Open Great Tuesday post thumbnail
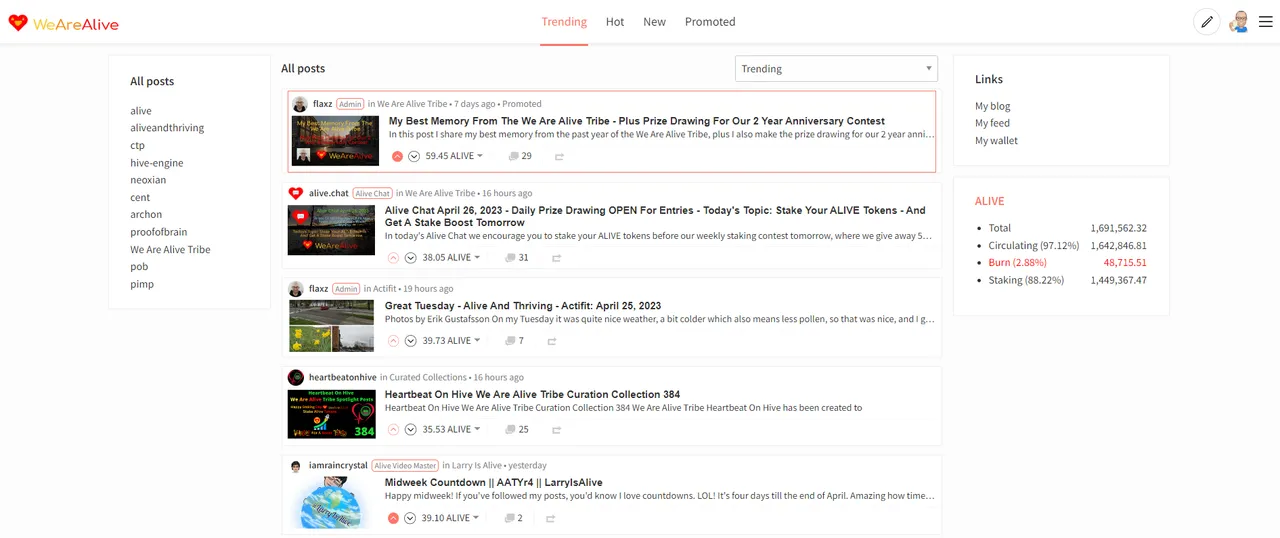This screenshot has width=1280, height=538. click(x=331, y=326)
